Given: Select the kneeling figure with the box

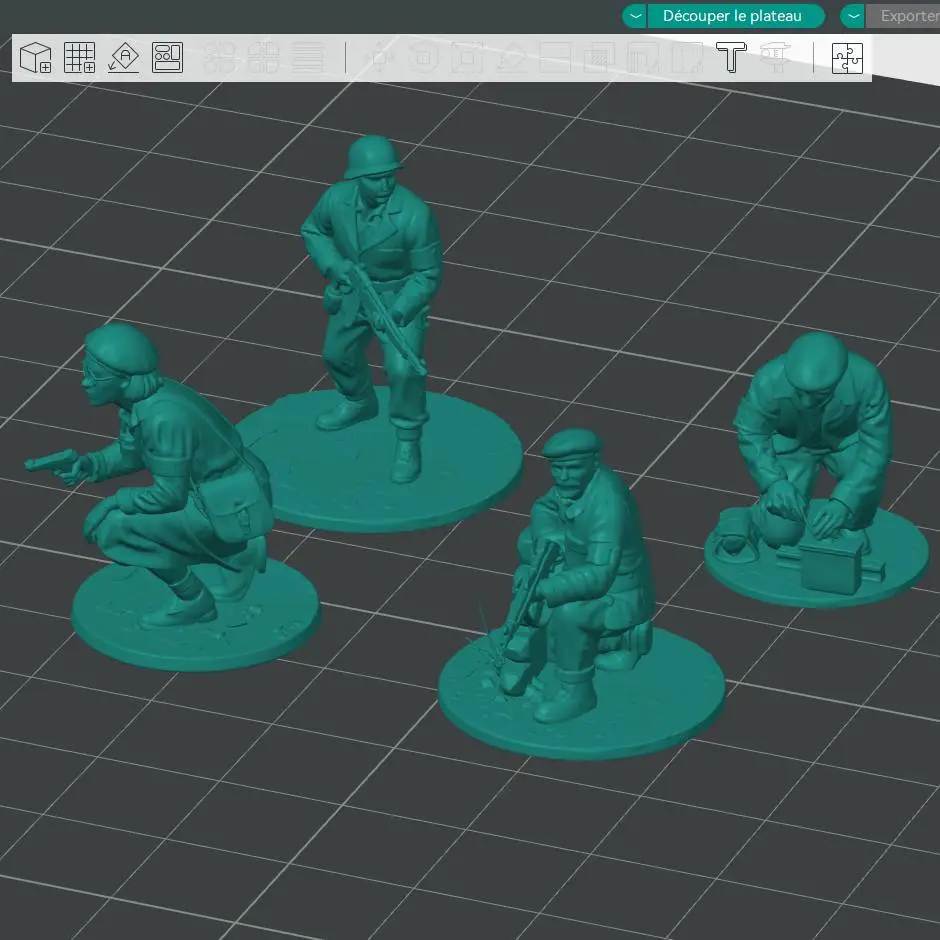Looking at the screenshot, I should click(x=815, y=468).
